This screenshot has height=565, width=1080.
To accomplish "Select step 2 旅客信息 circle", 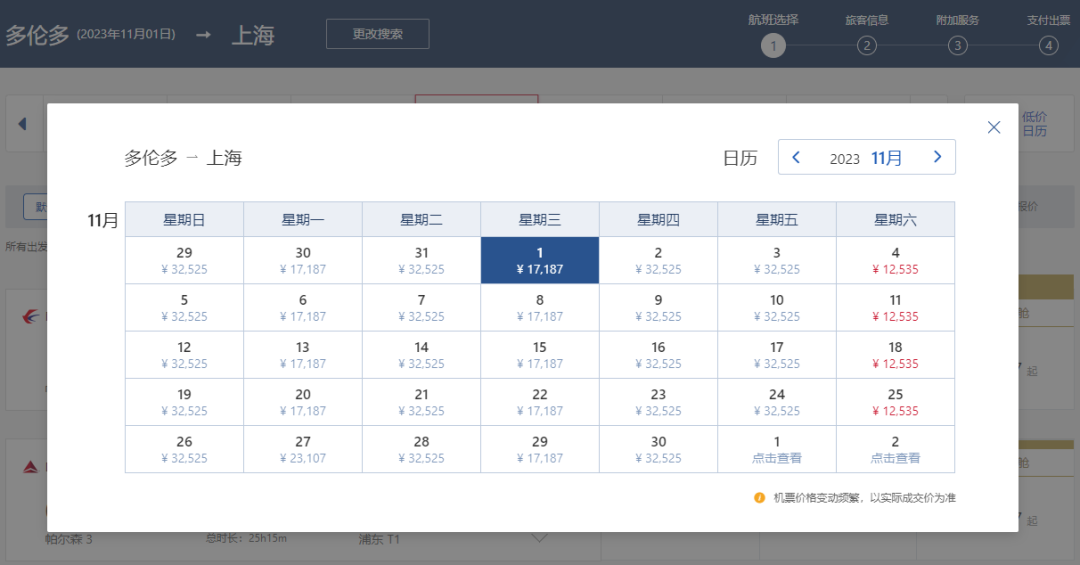I will (866, 45).
